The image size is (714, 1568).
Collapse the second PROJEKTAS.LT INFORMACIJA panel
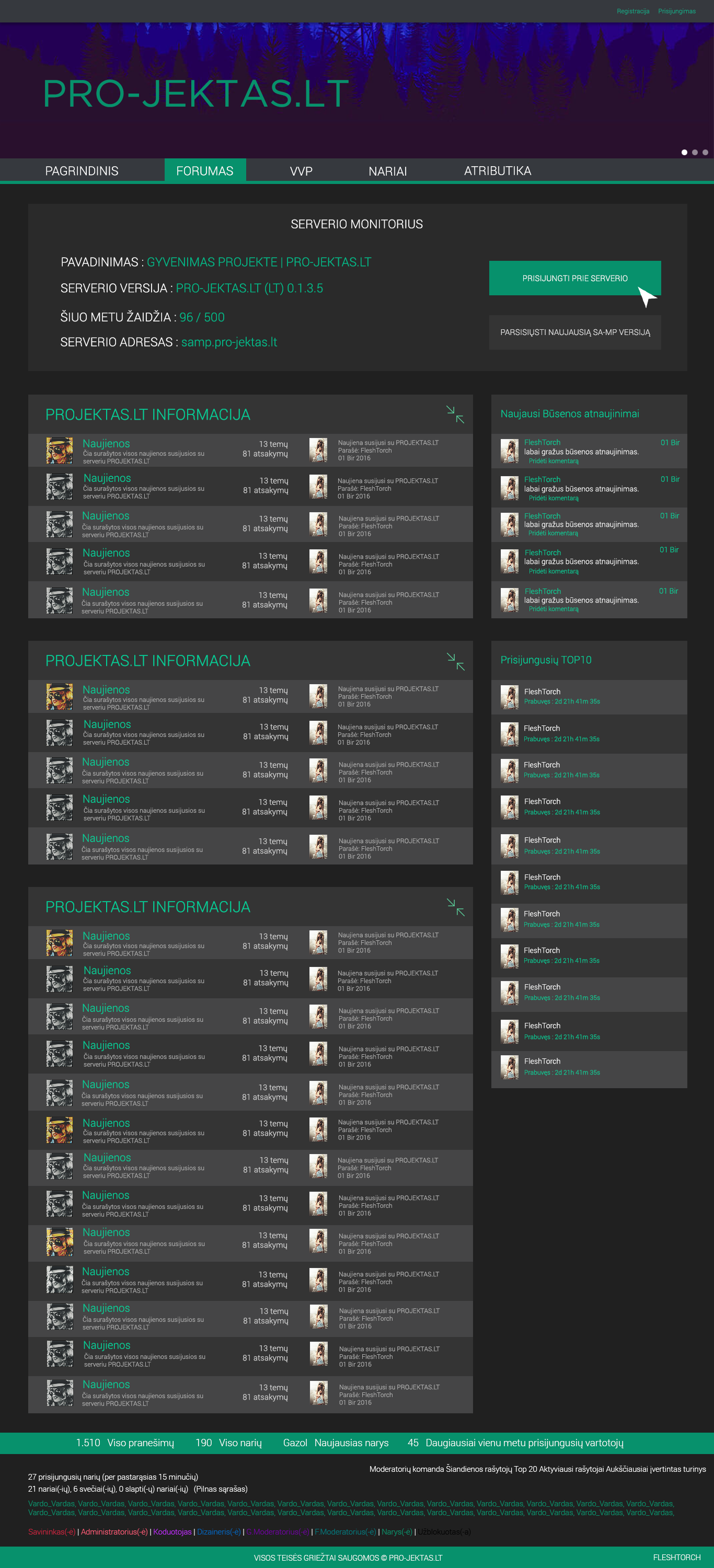pos(455,661)
